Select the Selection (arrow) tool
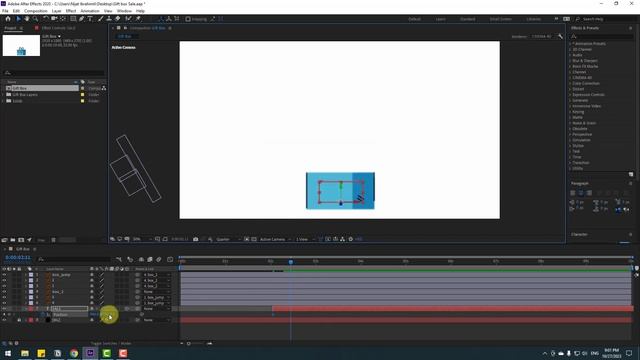Screen dimensions: 640x360 (x=18, y=19)
